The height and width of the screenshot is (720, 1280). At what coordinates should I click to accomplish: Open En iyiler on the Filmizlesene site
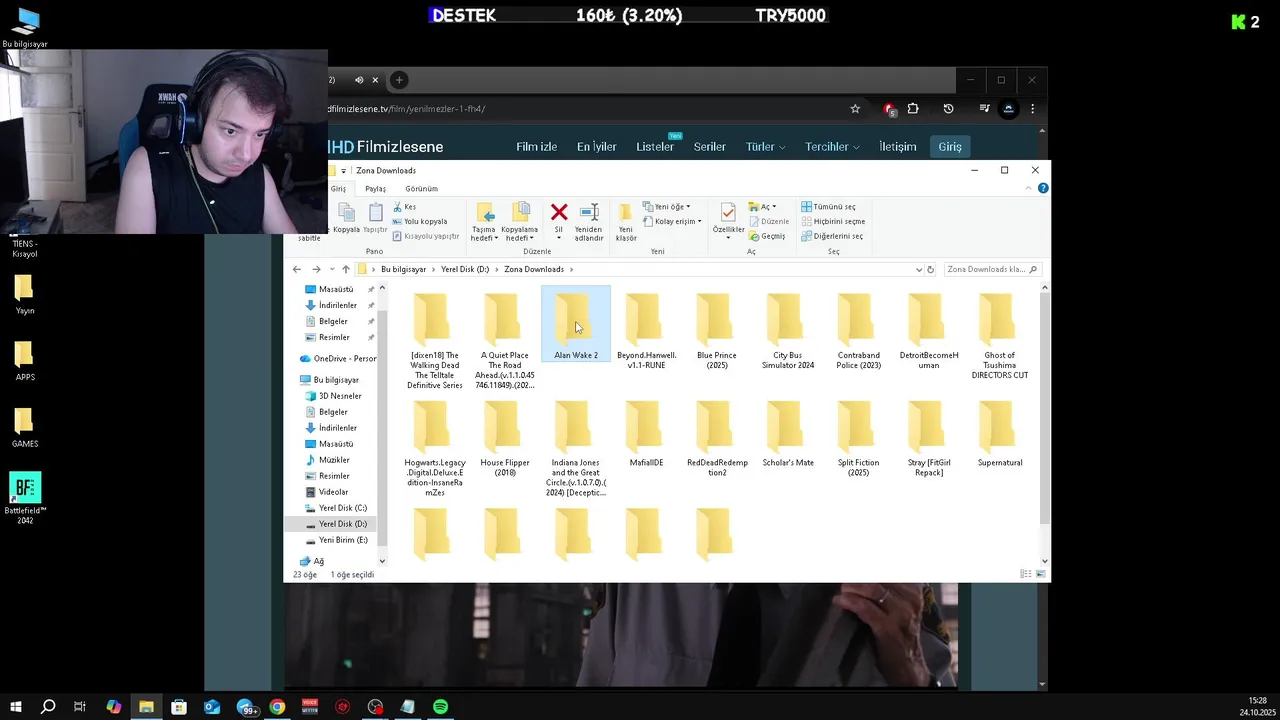pyautogui.click(x=596, y=147)
